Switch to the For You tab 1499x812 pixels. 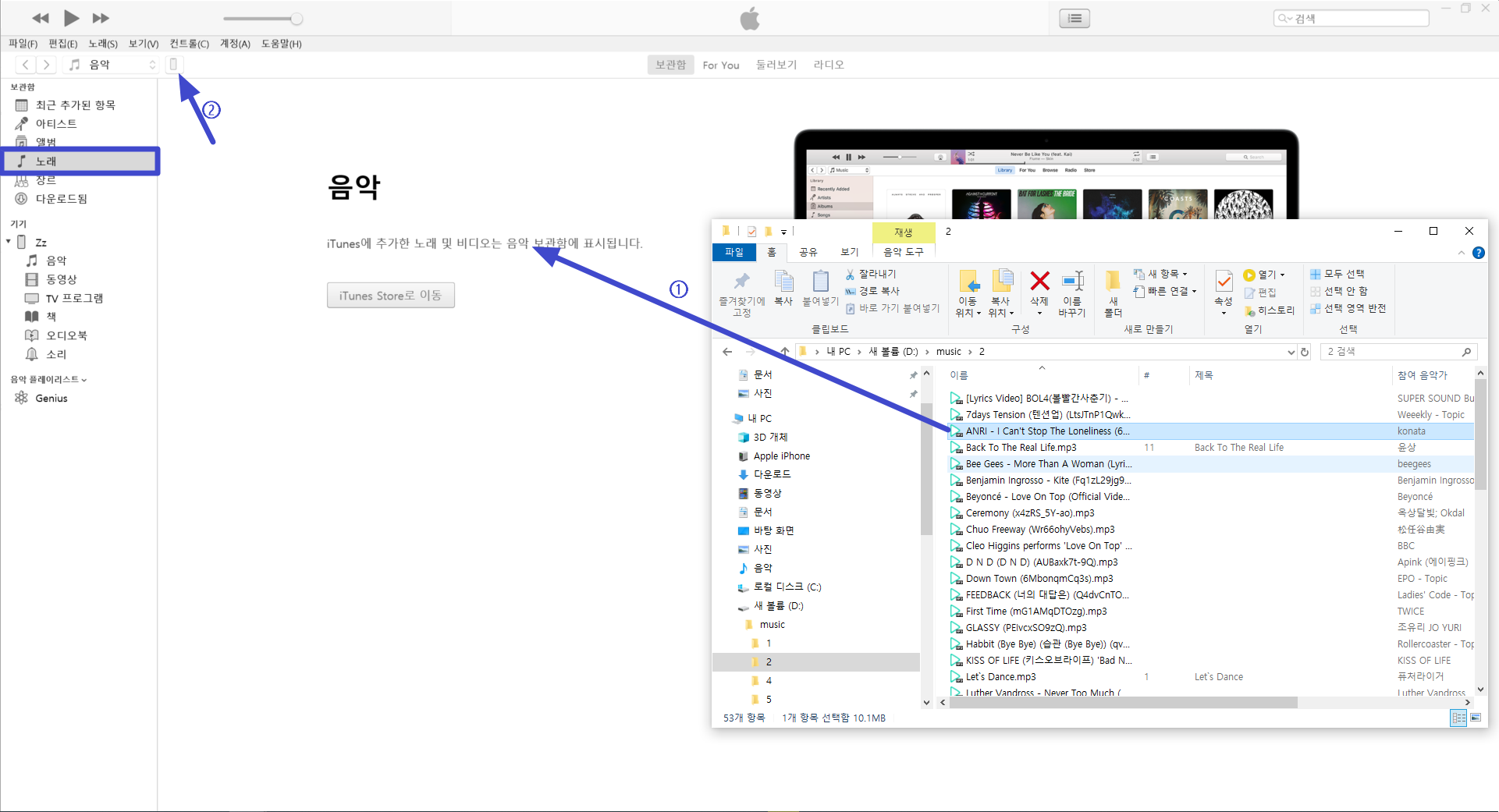720,65
